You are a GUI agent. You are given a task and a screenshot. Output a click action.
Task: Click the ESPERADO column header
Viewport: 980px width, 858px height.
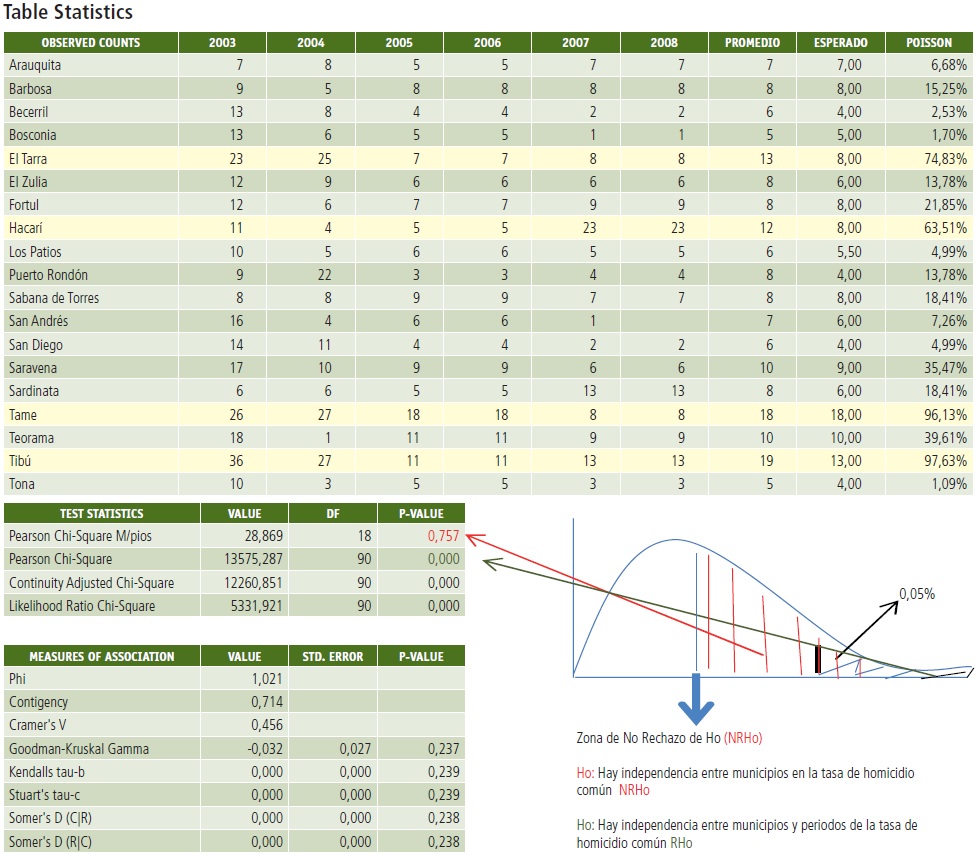841,43
